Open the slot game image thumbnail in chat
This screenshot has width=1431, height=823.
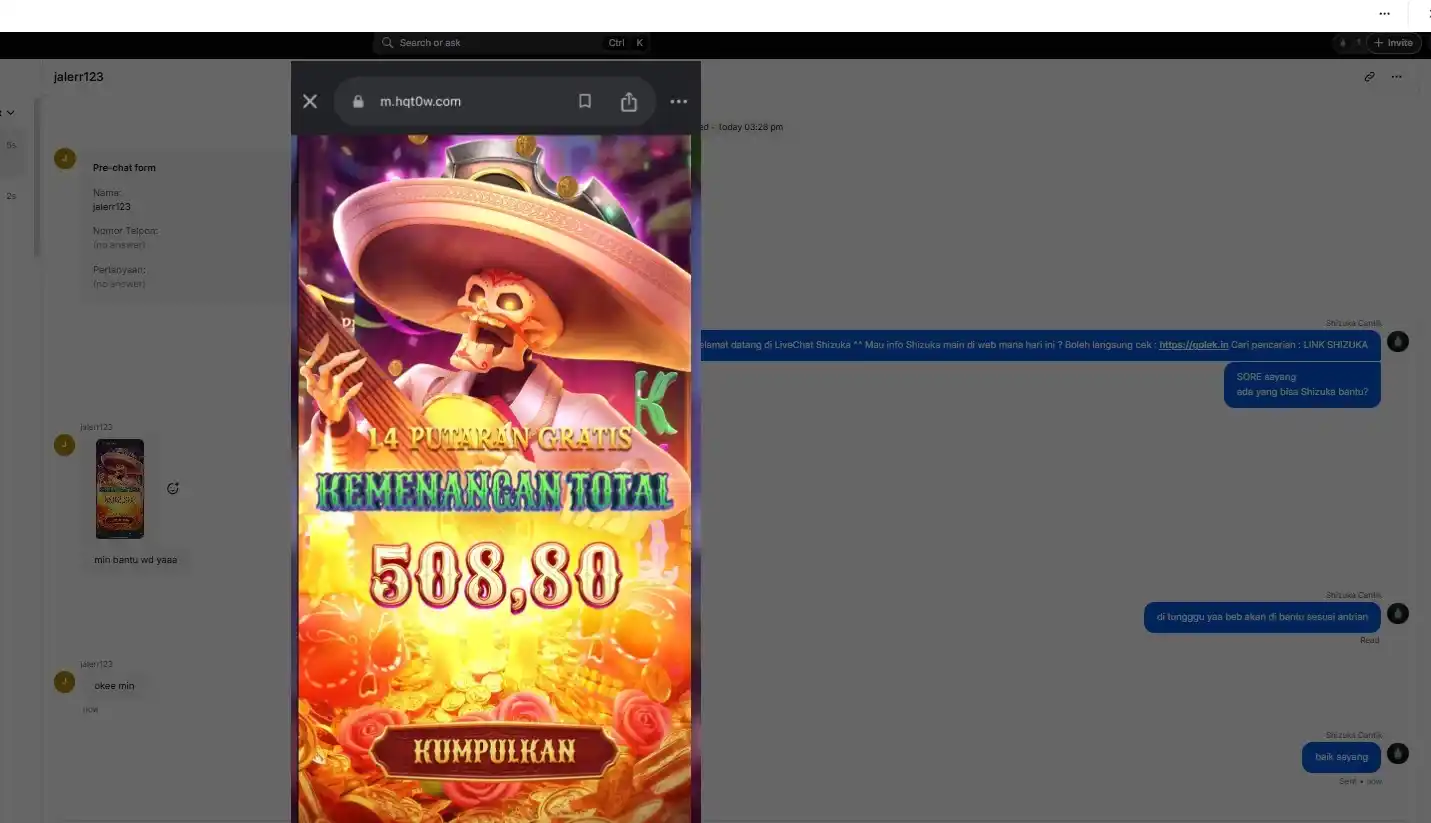click(x=120, y=489)
